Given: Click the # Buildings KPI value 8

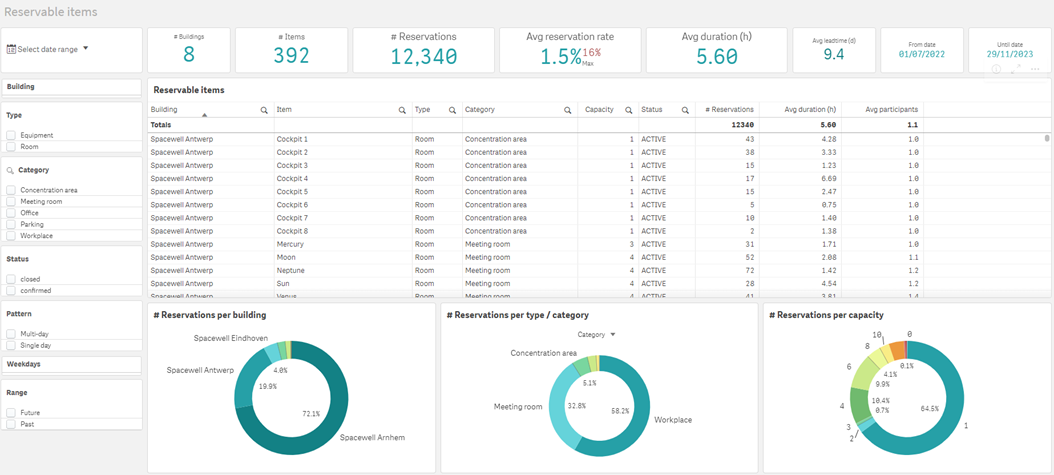Looking at the screenshot, I should pos(189,55).
